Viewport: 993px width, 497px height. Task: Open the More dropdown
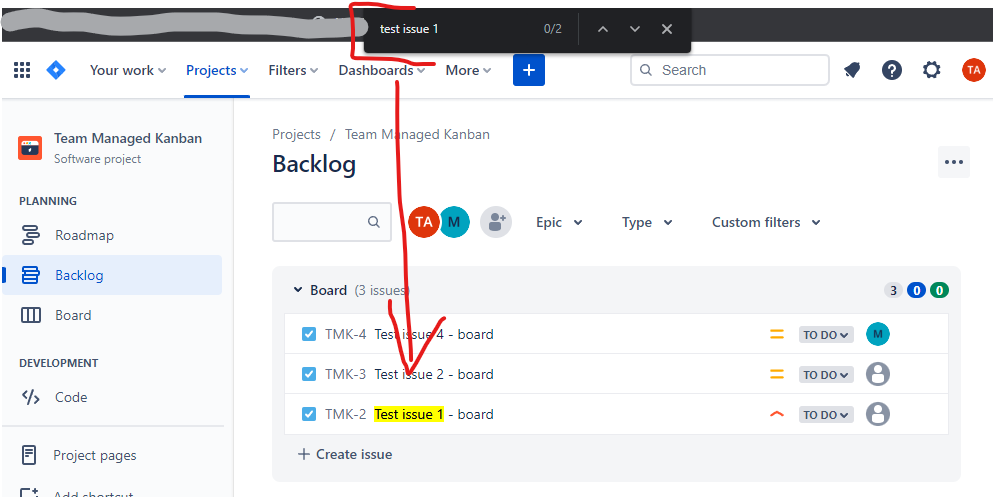(x=469, y=70)
